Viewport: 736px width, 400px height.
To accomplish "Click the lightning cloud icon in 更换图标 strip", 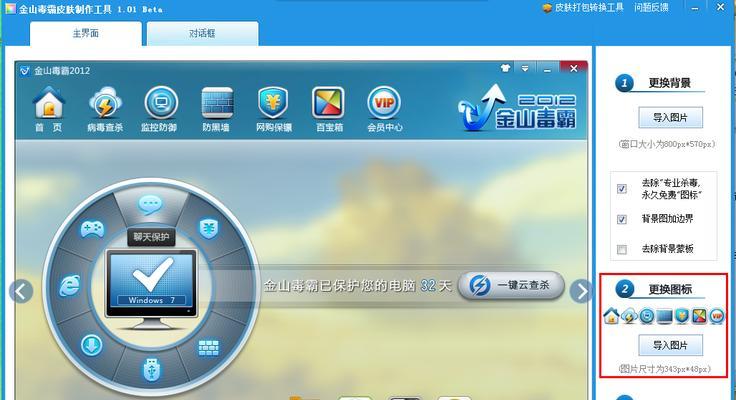I will (629, 316).
